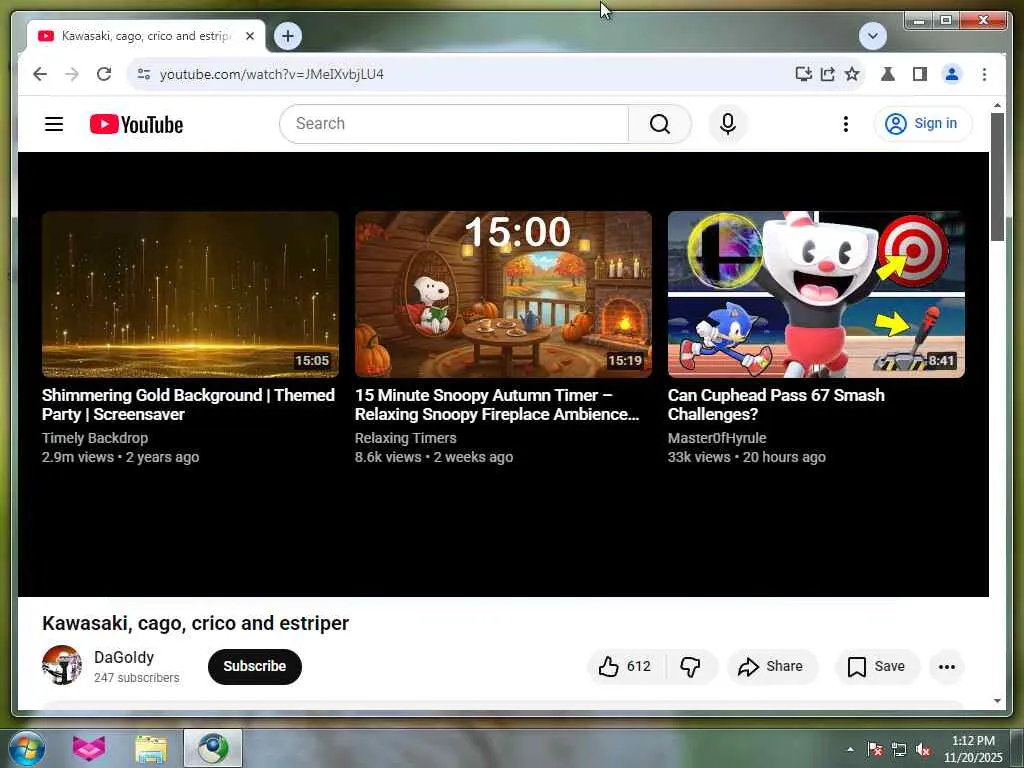The image size is (1024, 768).
Task: Toggle the browser side panel
Action: (x=920, y=74)
